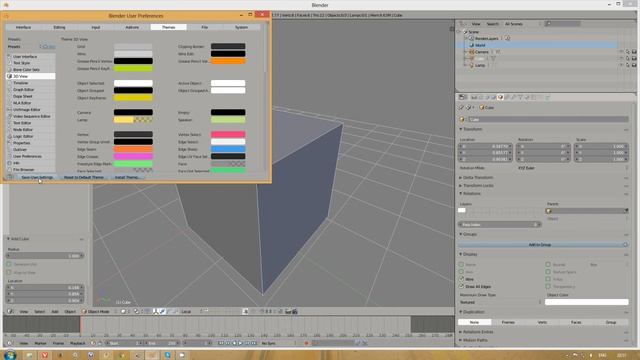Toggle Draw All Edges checkbox
Screen dimensions: 640x360
pyautogui.click(x=462, y=287)
